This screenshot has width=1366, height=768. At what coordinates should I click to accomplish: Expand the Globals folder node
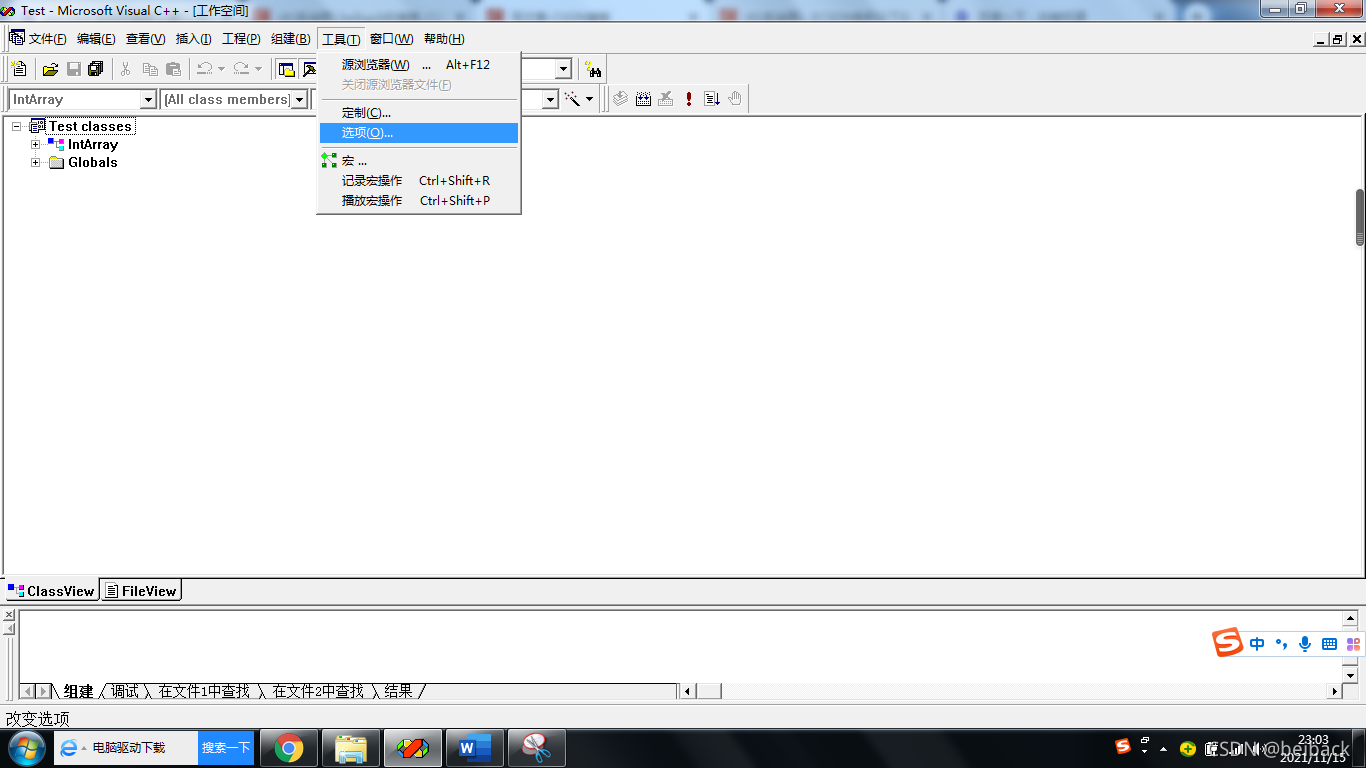coord(35,162)
